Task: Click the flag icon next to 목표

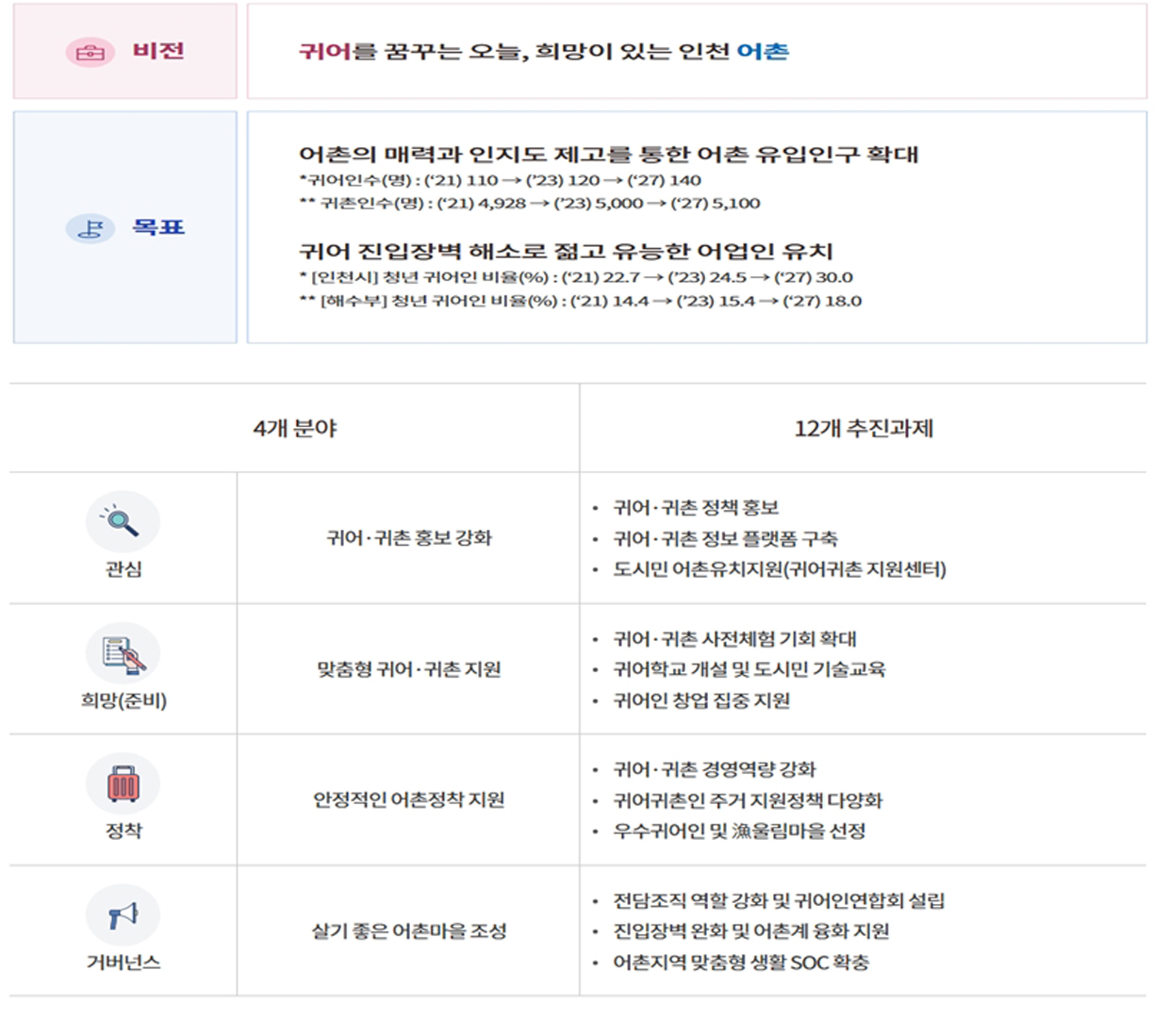Action: point(91,228)
